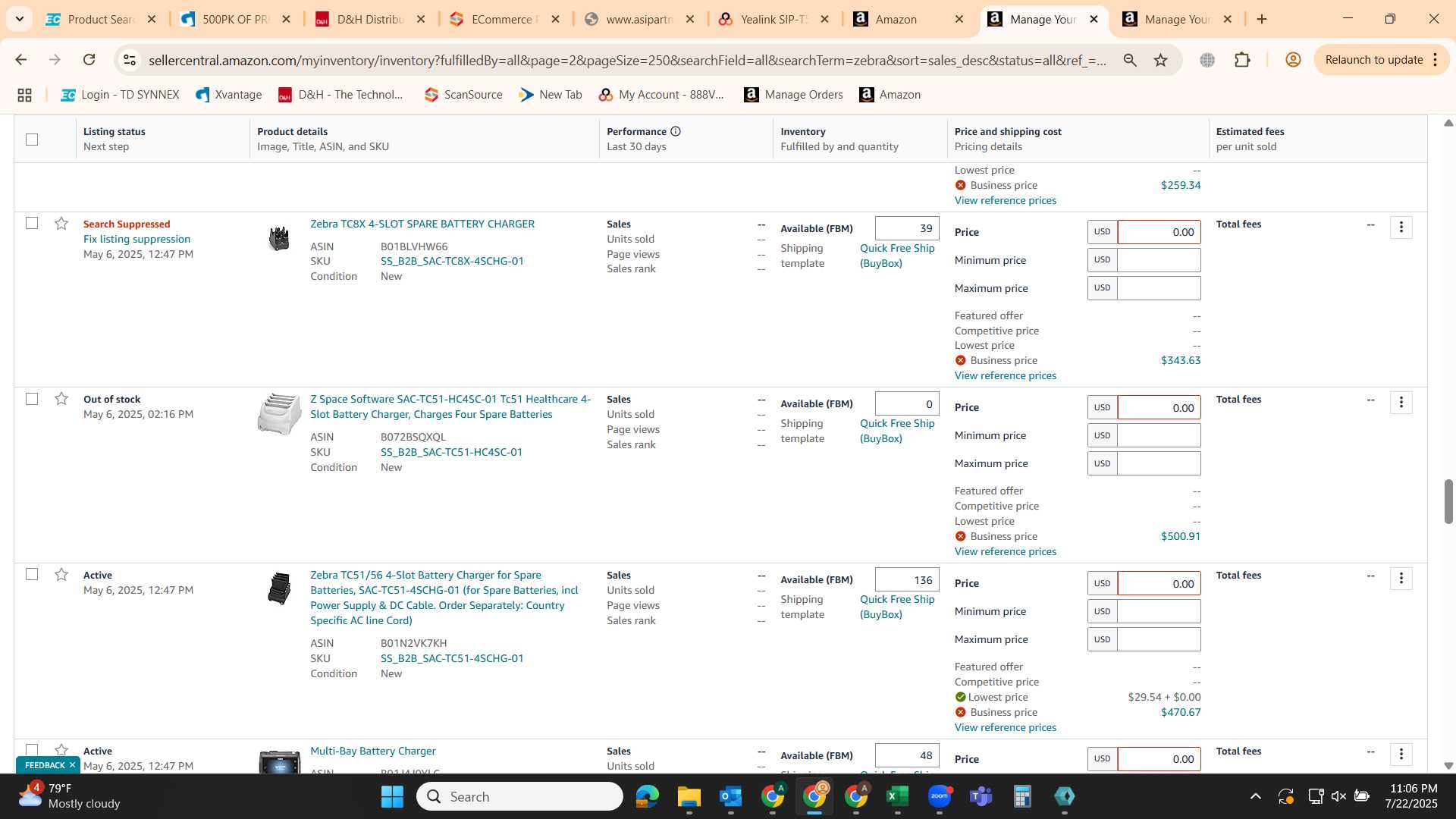The height and width of the screenshot is (819, 1456).
Task: Reload the current page
Action: coord(89,60)
